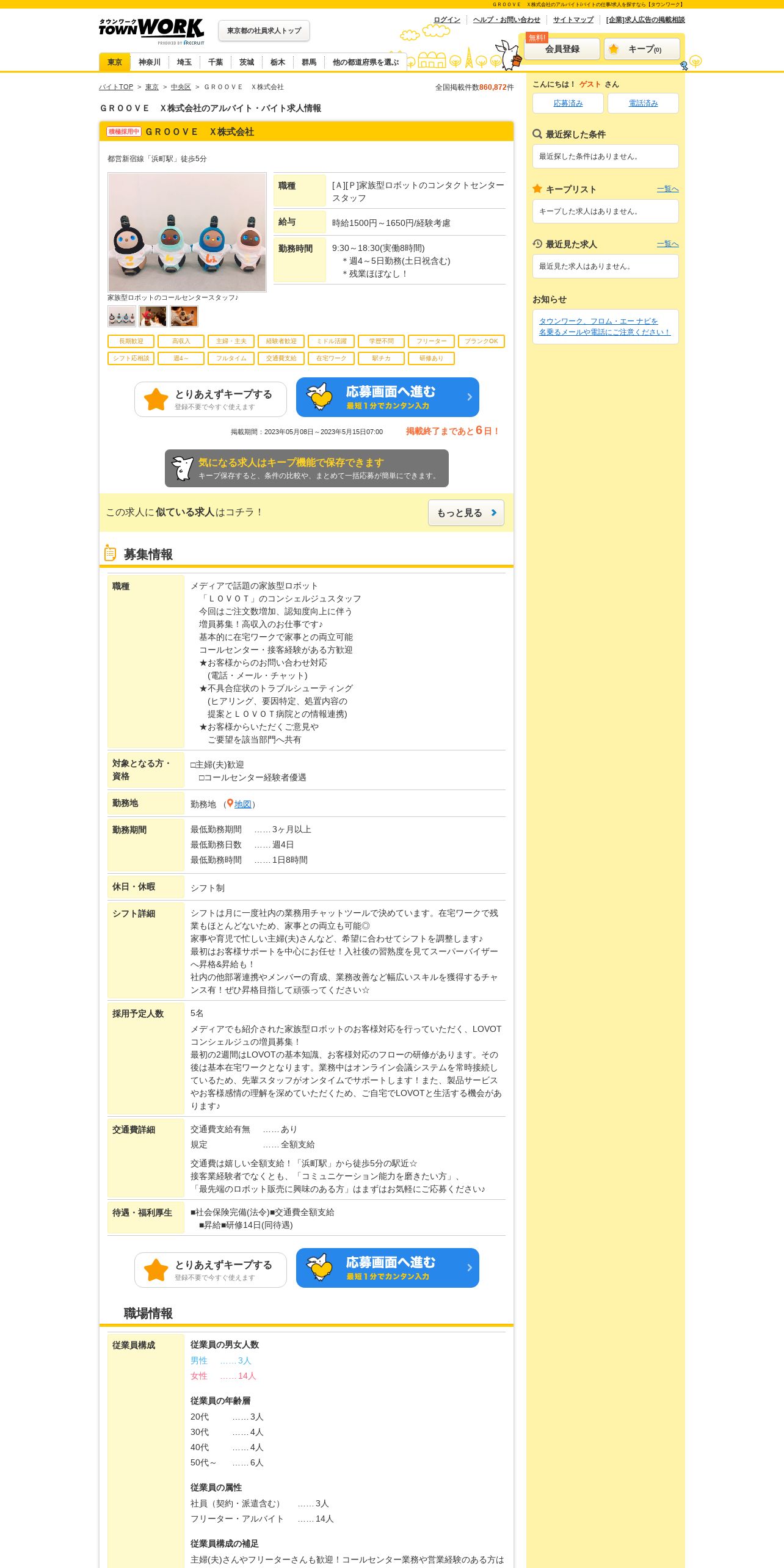Image resolution: width=784 pixels, height=1568 pixels.
Task: Click the 経験者歓迎 tag
Action: pyautogui.click(x=281, y=341)
